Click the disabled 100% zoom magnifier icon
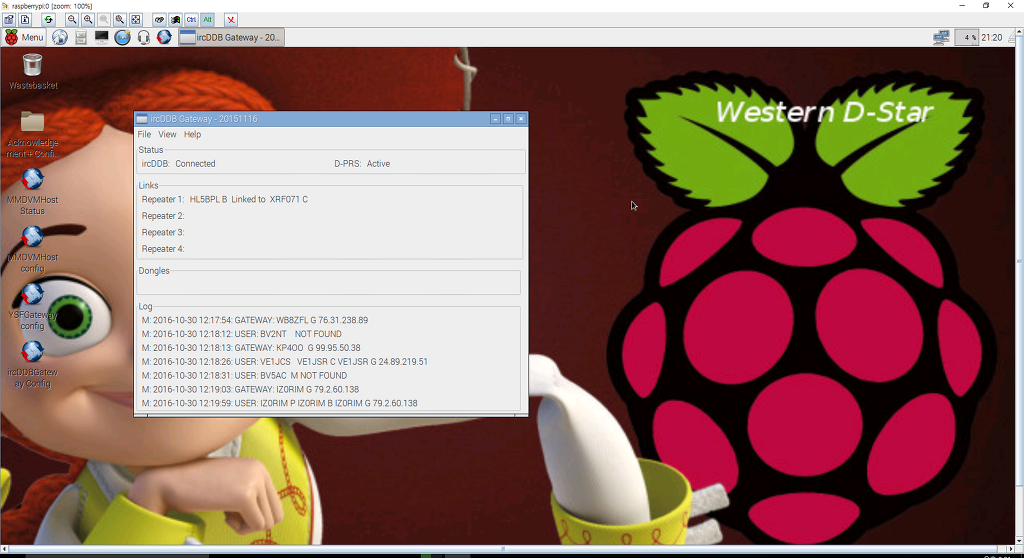This screenshot has width=1024, height=558. click(104, 20)
